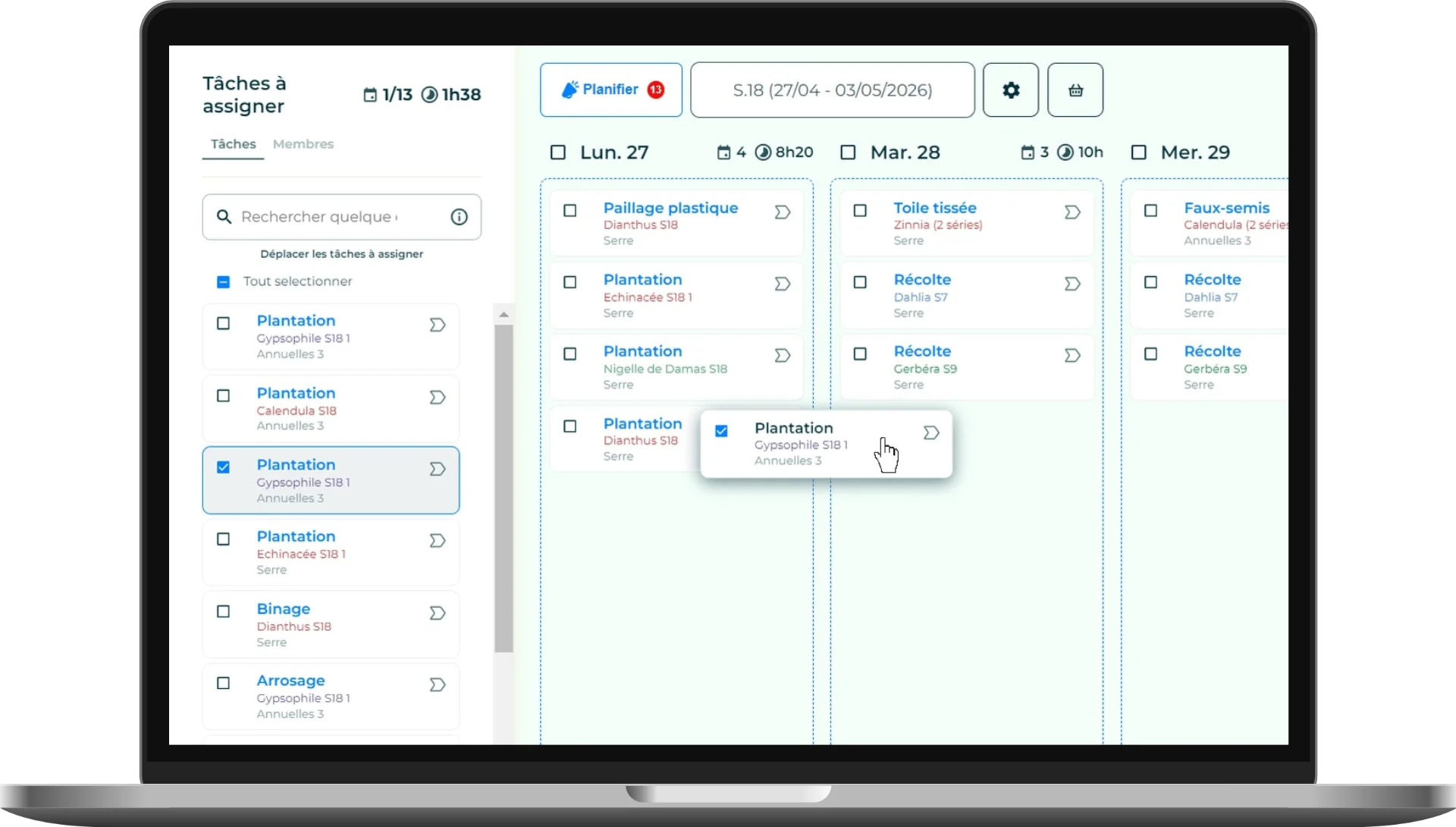
Task: Click the search magnifier in the task sidebar
Action: pos(224,217)
